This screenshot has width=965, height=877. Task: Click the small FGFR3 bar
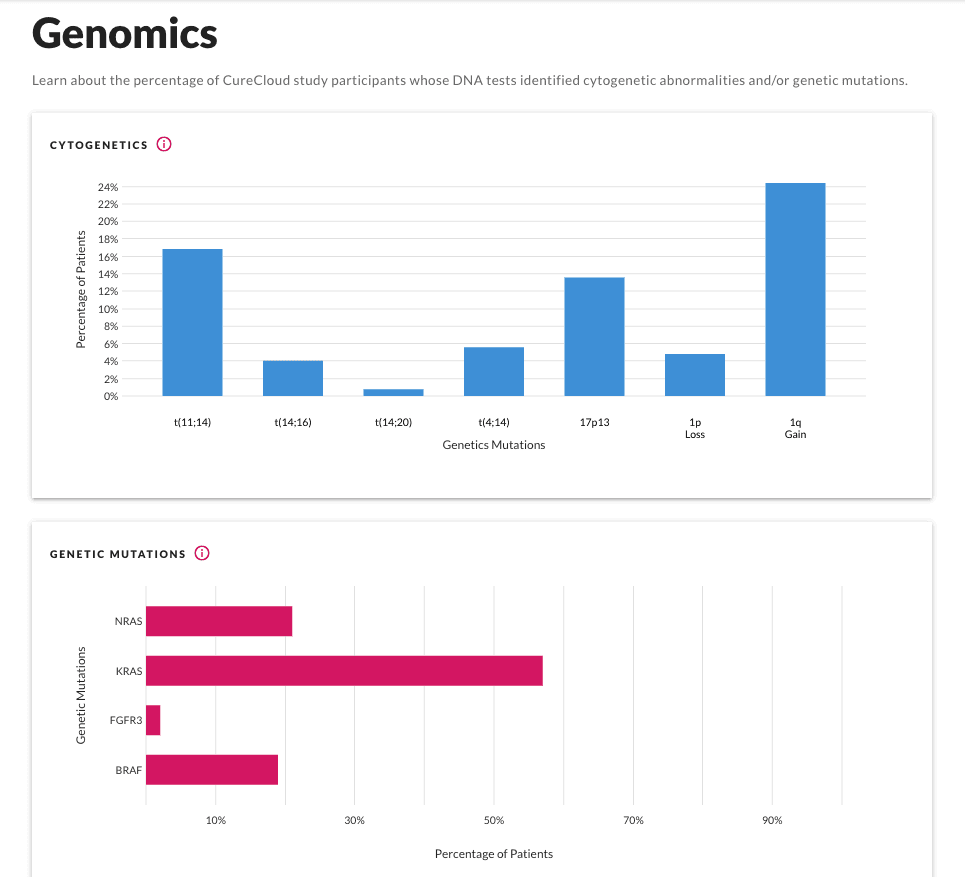tap(153, 720)
